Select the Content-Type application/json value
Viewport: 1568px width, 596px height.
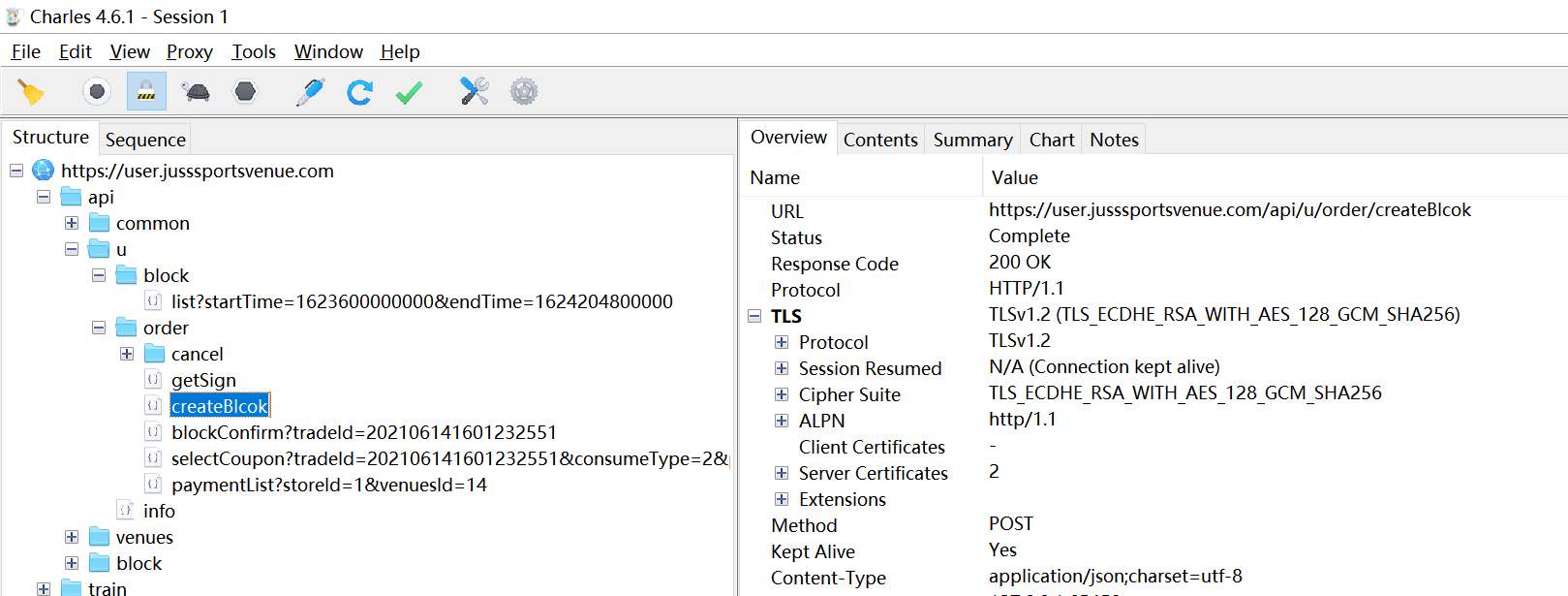pyautogui.click(x=1116, y=576)
